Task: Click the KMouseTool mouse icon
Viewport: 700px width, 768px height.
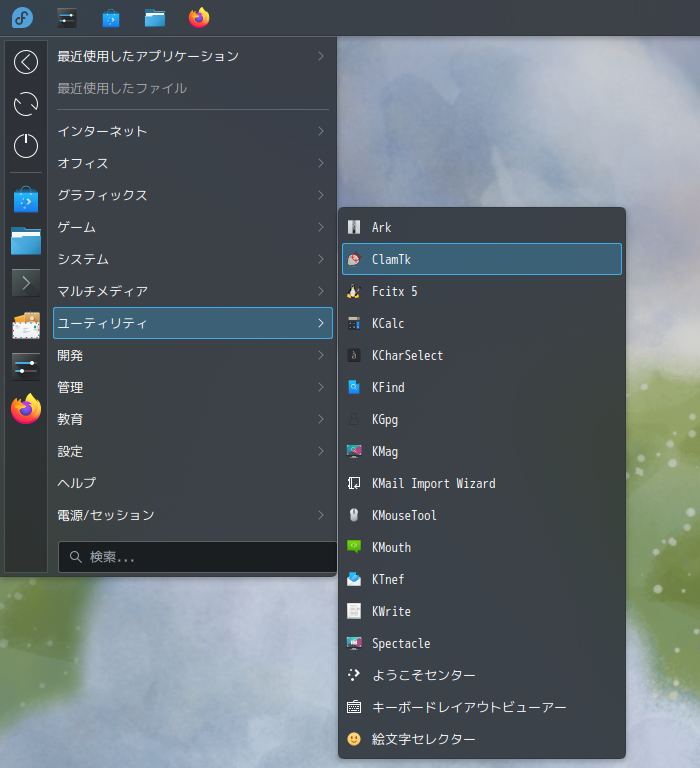Action: tap(354, 515)
